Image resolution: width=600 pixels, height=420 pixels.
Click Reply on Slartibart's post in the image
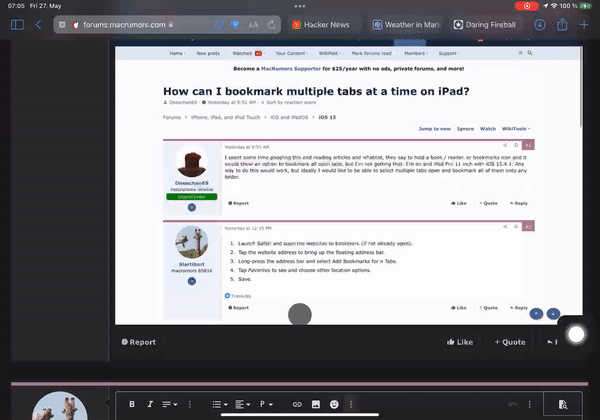[519, 308]
